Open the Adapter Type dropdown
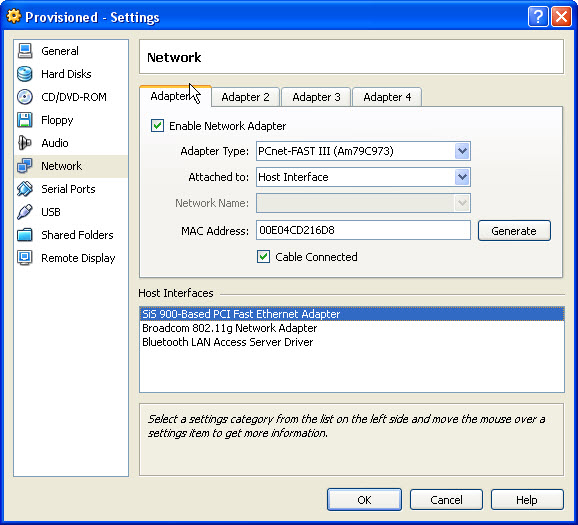The height and width of the screenshot is (525, 578). click(x=363, y=151)
